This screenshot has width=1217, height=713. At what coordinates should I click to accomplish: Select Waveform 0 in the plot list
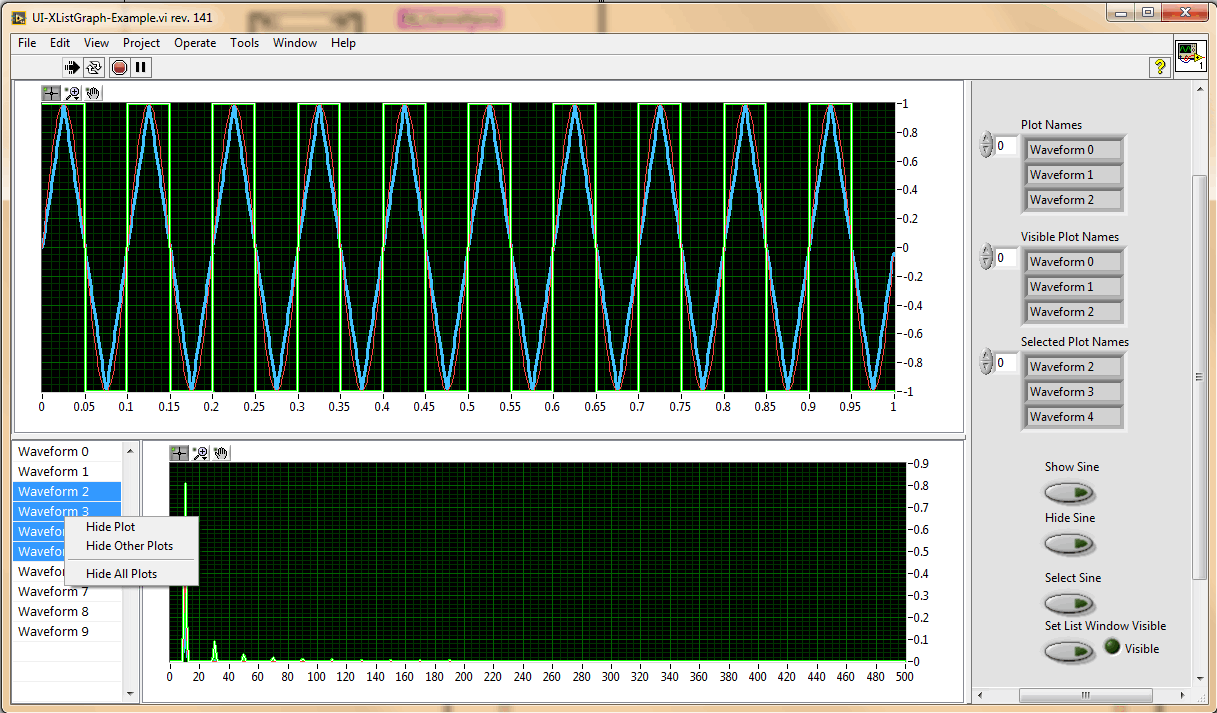pos(67,452)
